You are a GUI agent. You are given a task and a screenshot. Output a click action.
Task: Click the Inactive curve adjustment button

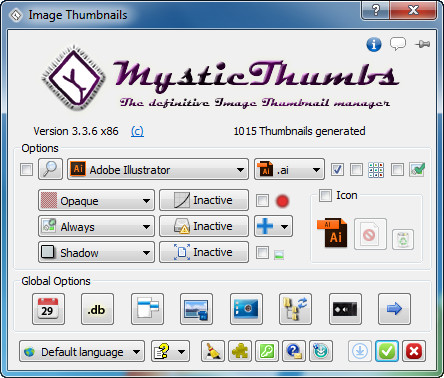point(204,200)
